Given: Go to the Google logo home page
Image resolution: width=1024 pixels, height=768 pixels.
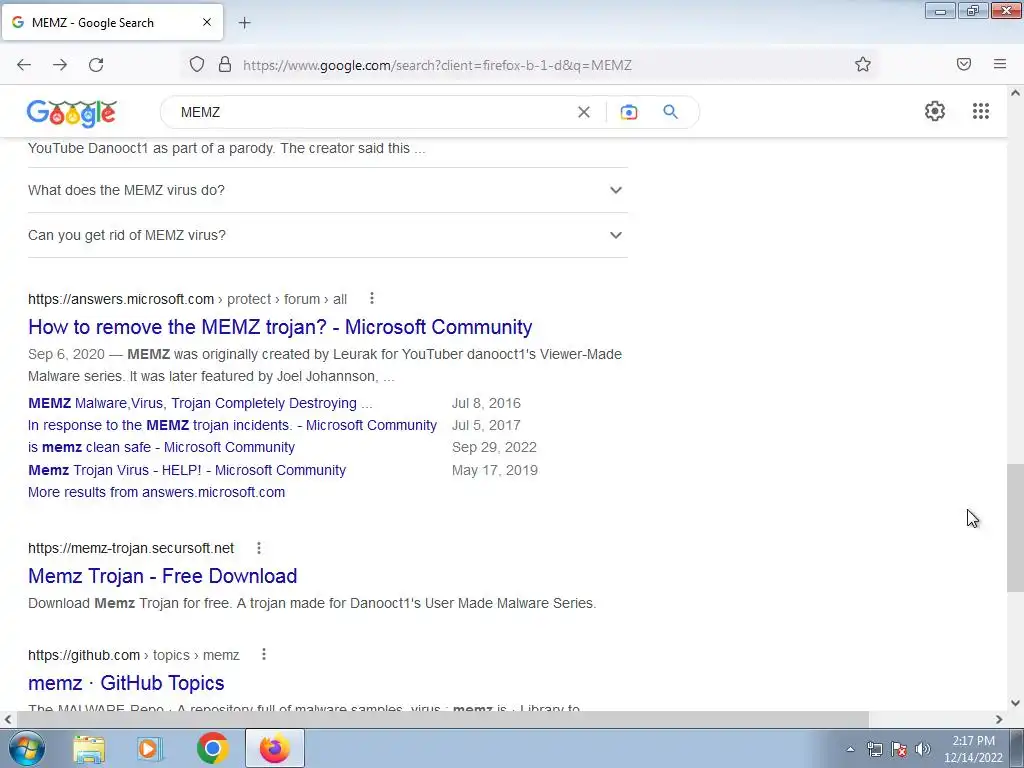Looking at the screenshot, I should 72,112.
